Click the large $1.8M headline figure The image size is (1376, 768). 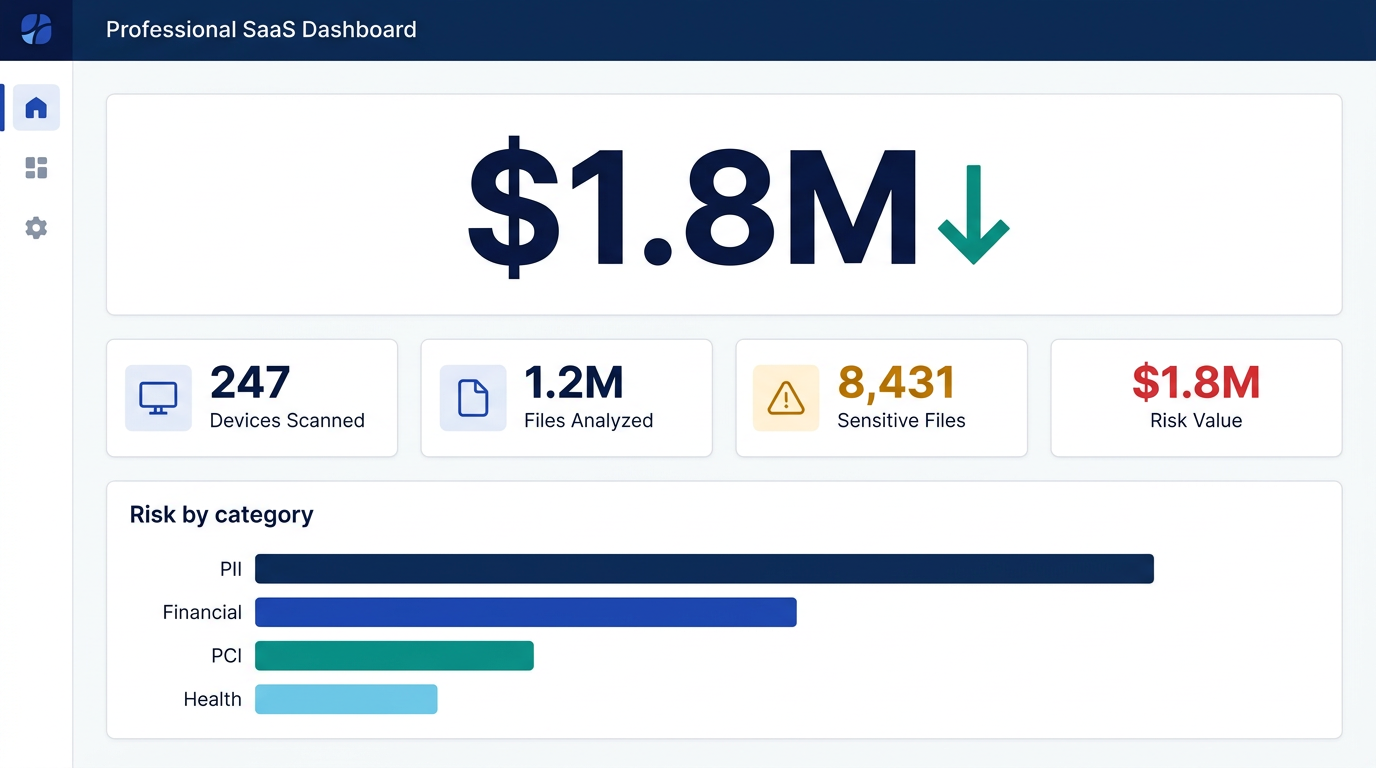(x=690, y=205)
